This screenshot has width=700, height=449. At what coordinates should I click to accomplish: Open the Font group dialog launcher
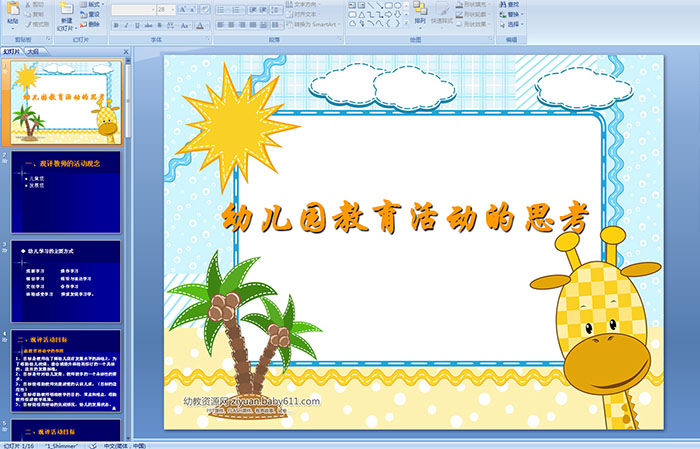coord(208,39)
